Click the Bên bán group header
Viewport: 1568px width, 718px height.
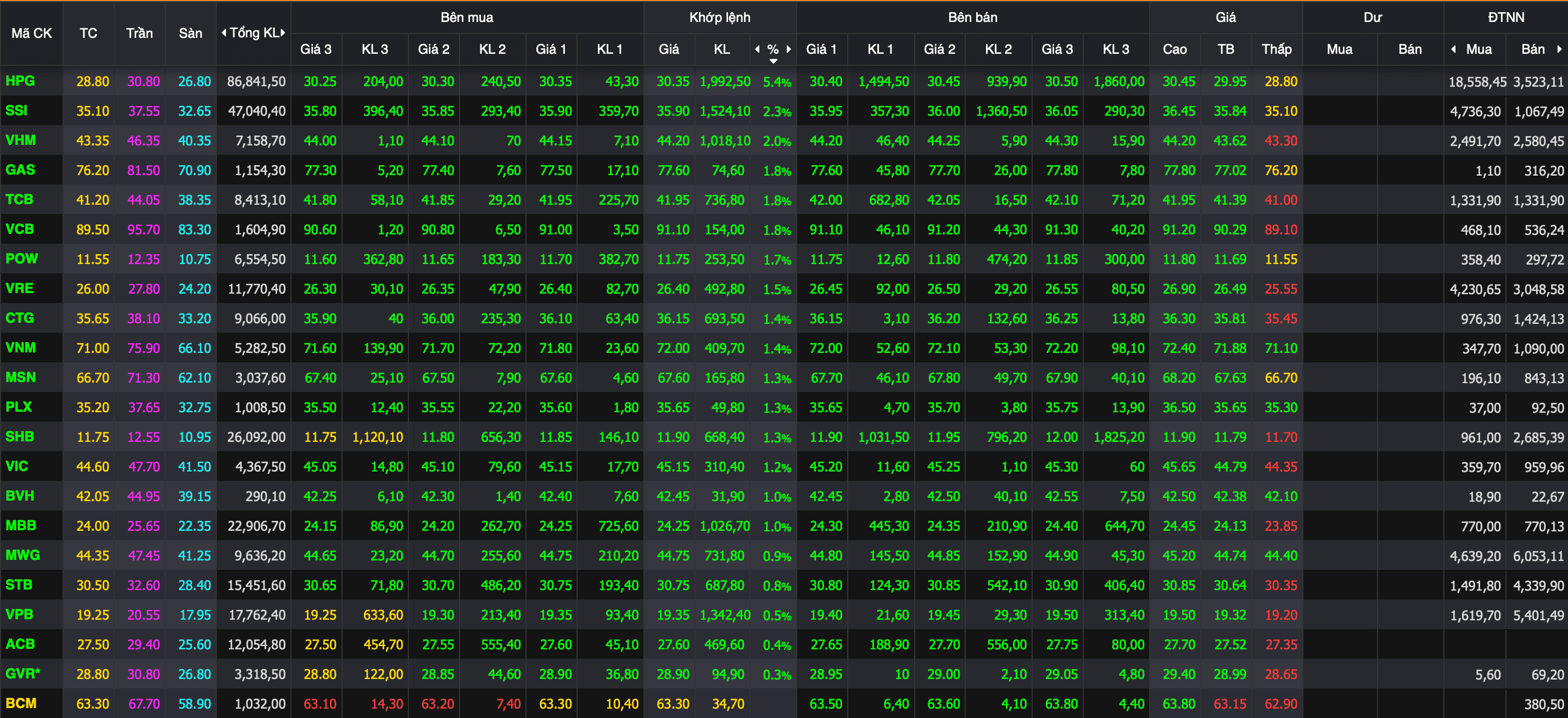(x=973, y=17)
